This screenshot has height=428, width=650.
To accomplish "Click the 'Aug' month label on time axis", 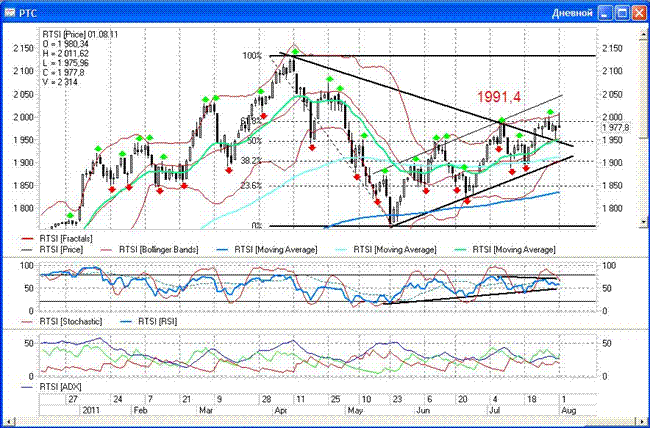I will [x=568, y=411].
